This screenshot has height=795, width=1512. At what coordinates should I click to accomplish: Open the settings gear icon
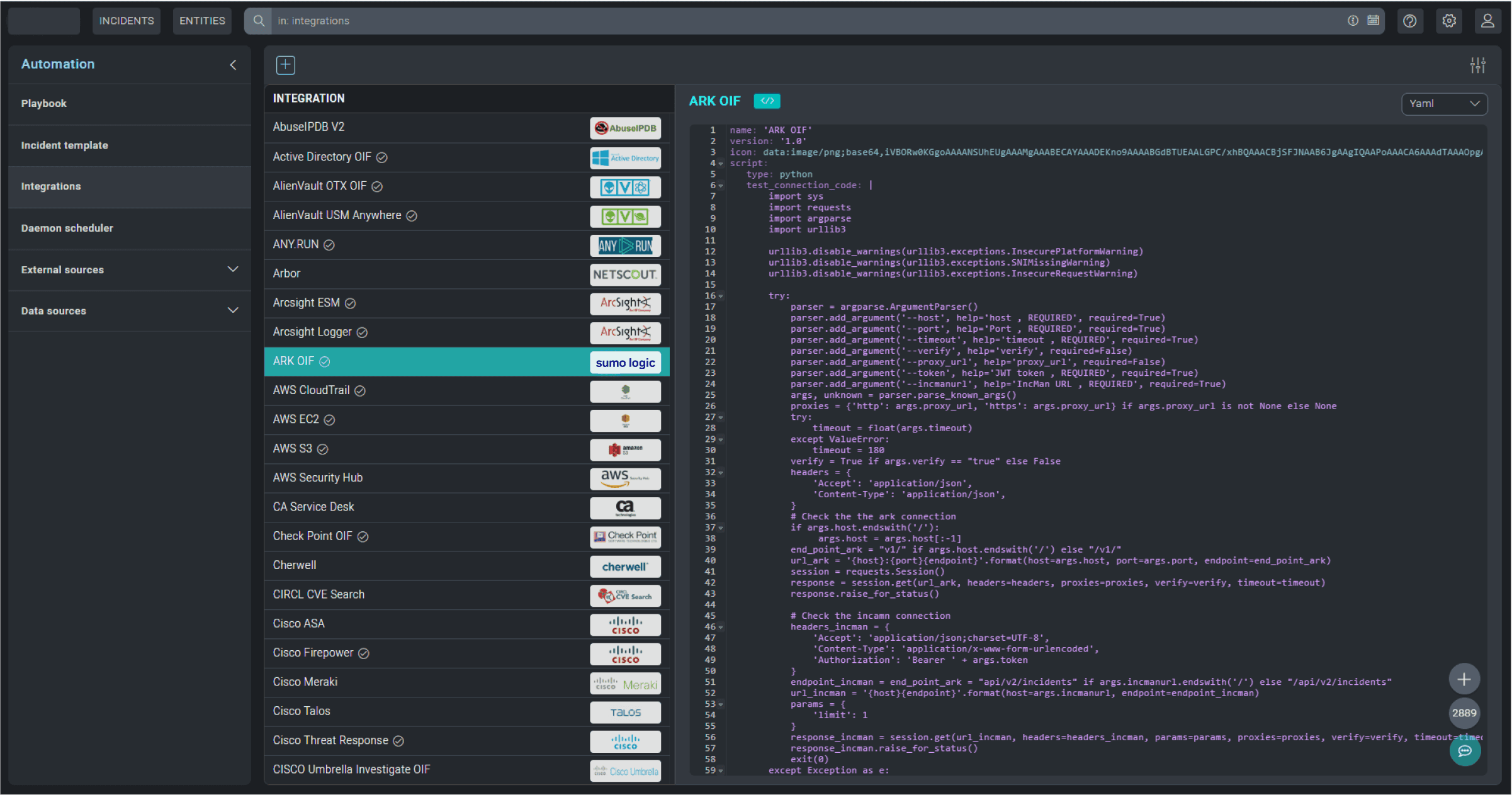pyautogui.click(x=1449, y=21)
